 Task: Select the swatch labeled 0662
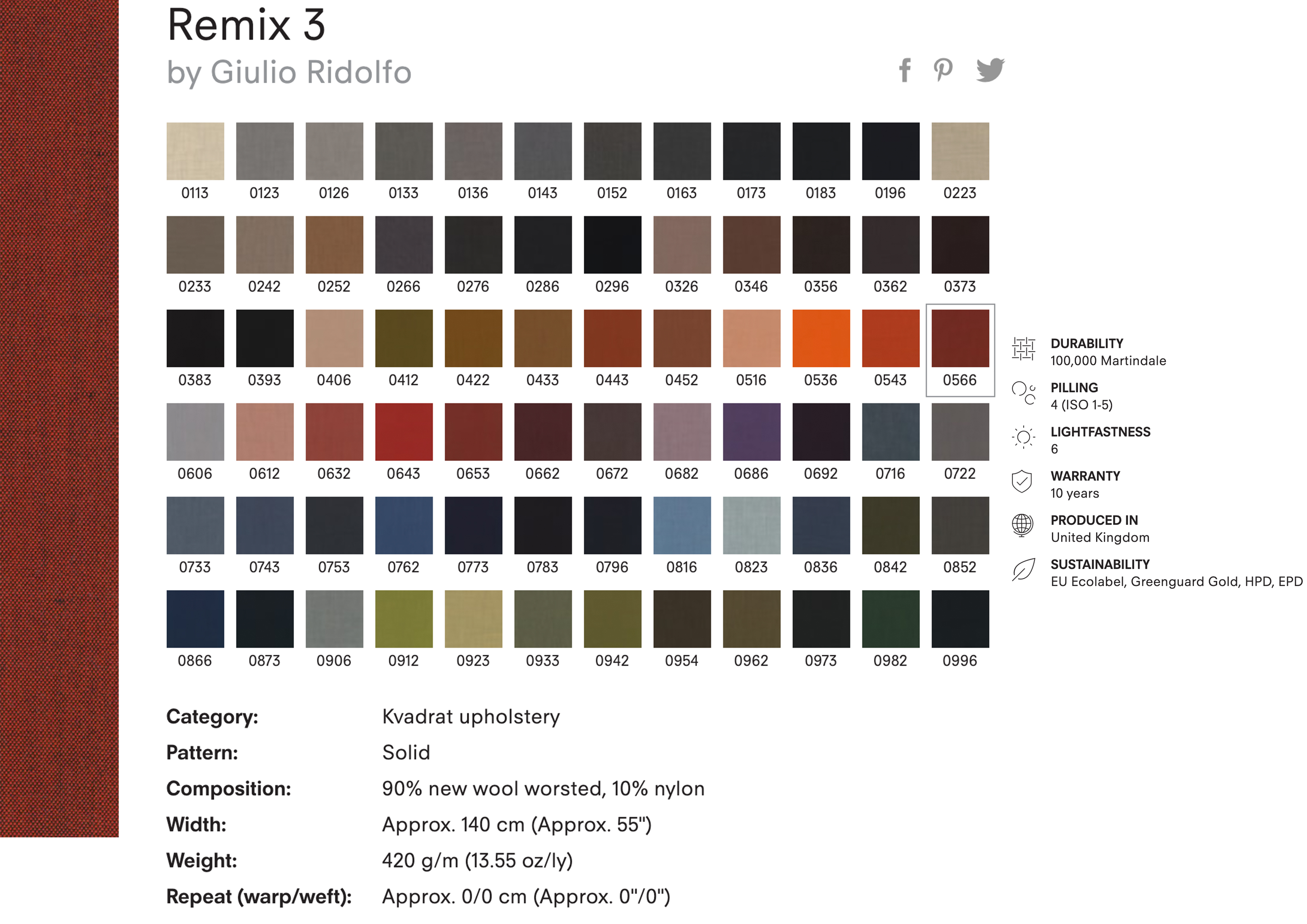[x=542, y=432]
